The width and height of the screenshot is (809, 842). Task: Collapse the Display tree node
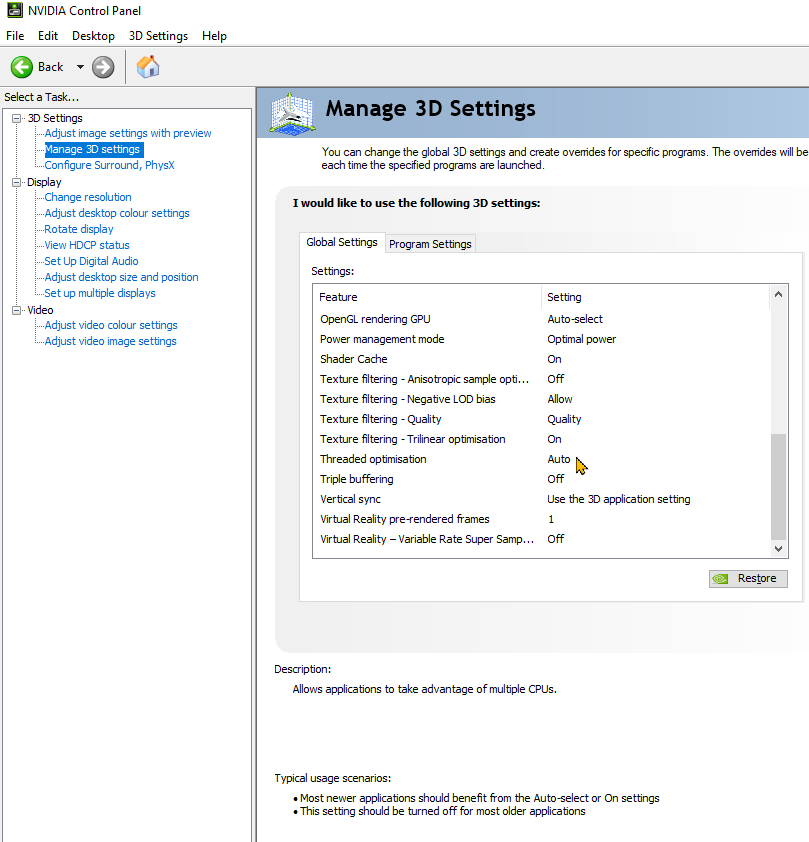17,183
